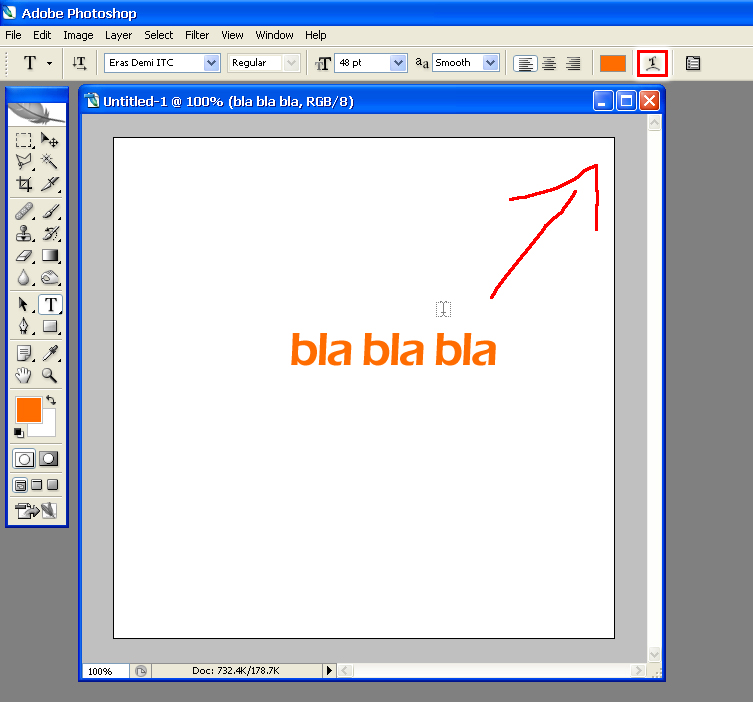Click the Create Warped Text icon
Screen dimensions: 753x702
coord(652,63)
